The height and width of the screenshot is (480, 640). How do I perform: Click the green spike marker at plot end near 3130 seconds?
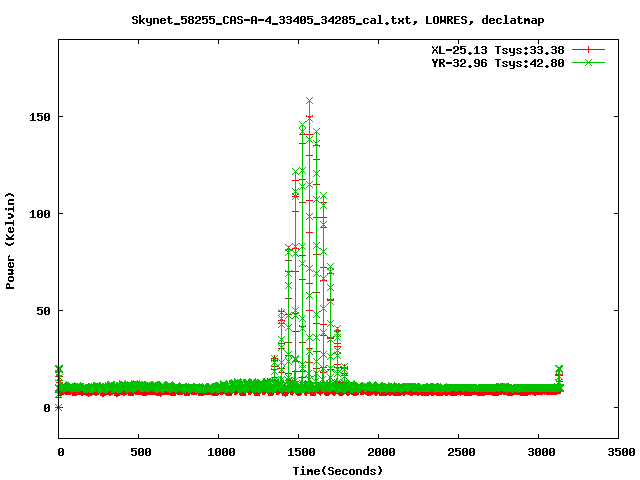[559, 369]
